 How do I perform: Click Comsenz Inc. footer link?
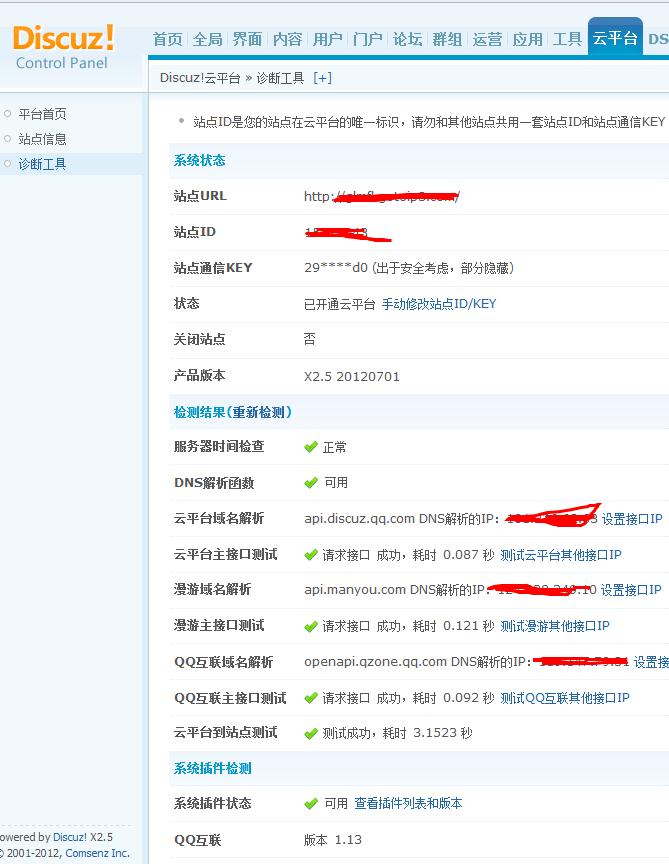(98, 853)
